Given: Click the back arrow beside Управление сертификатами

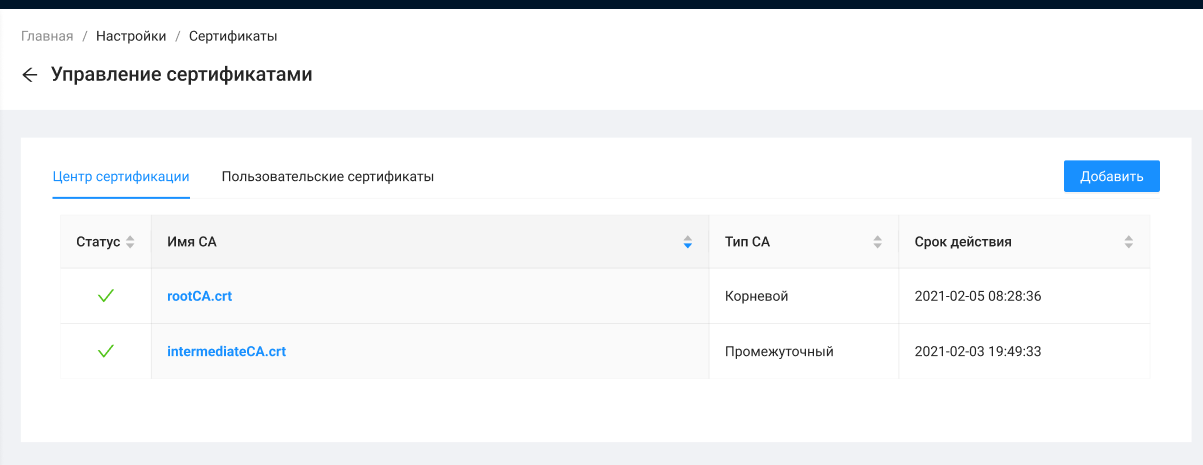Looking at the screenshot, I should click(30, 75).
